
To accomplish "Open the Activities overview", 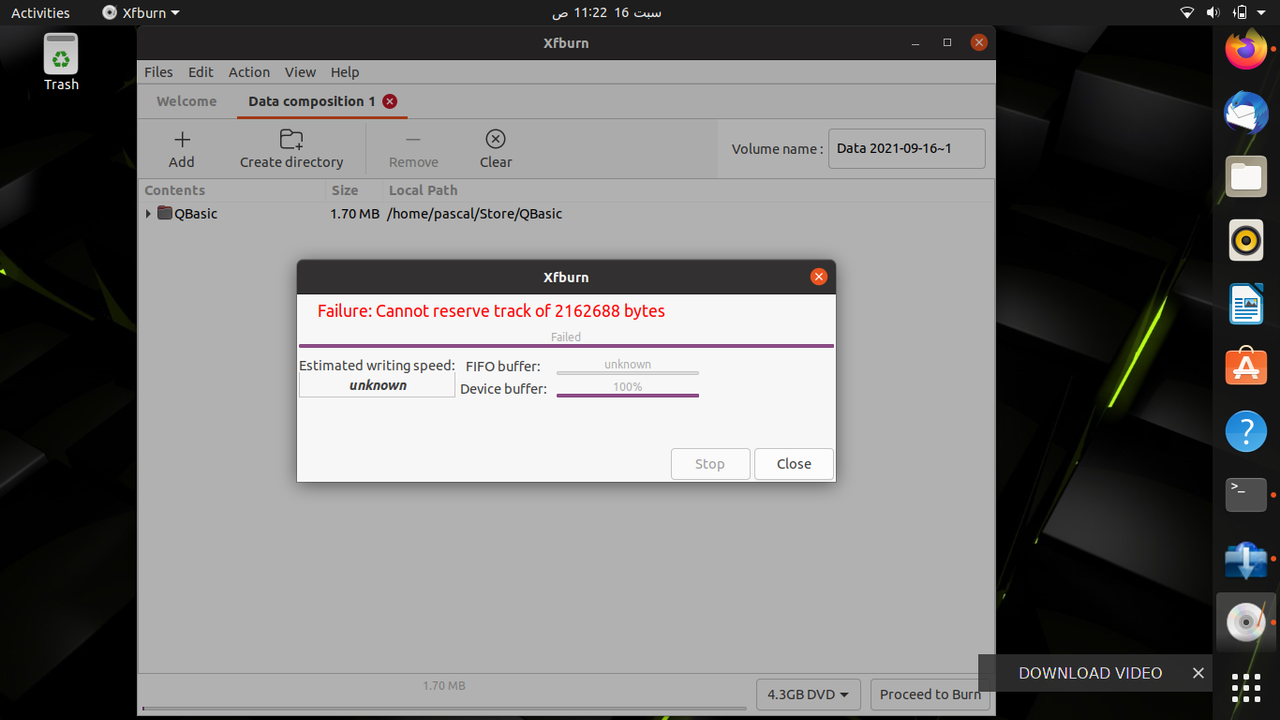I will click(x=40, y=13).
